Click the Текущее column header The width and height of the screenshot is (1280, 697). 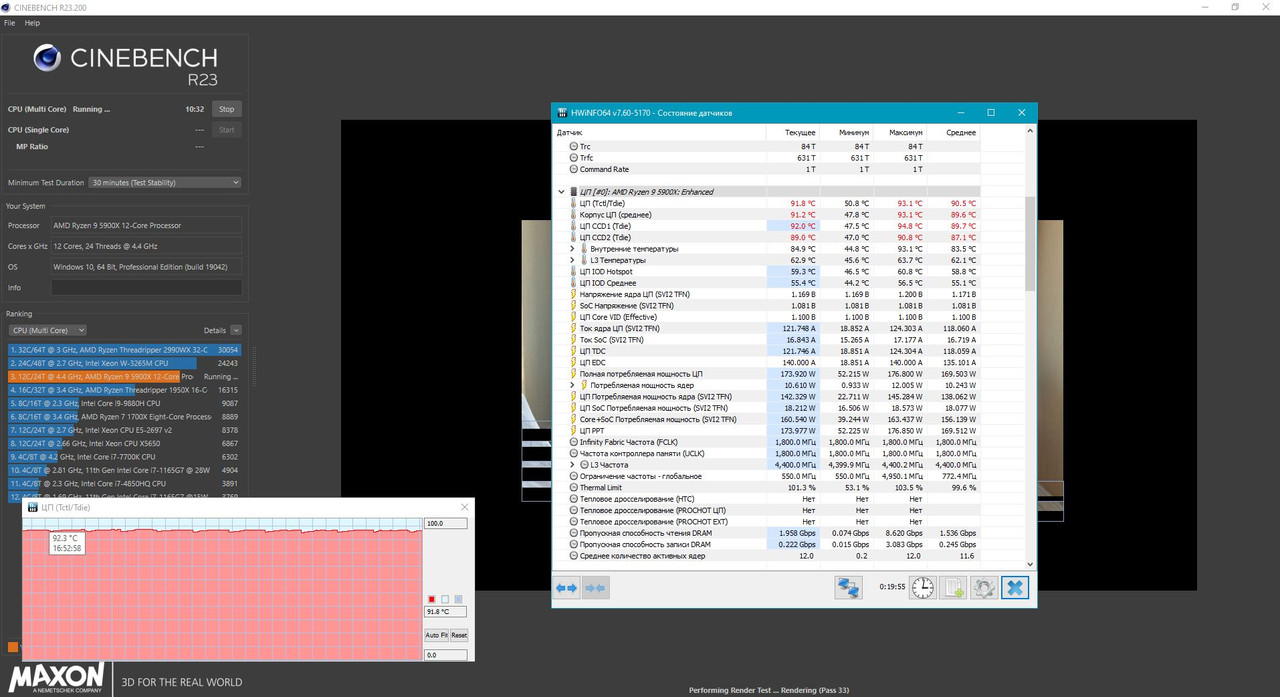point(793,132)
